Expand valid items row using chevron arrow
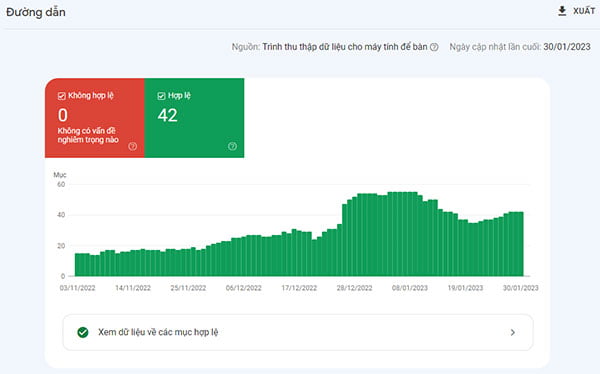The image size is (600, 374). pyautogui.click(x=513, y=332)
